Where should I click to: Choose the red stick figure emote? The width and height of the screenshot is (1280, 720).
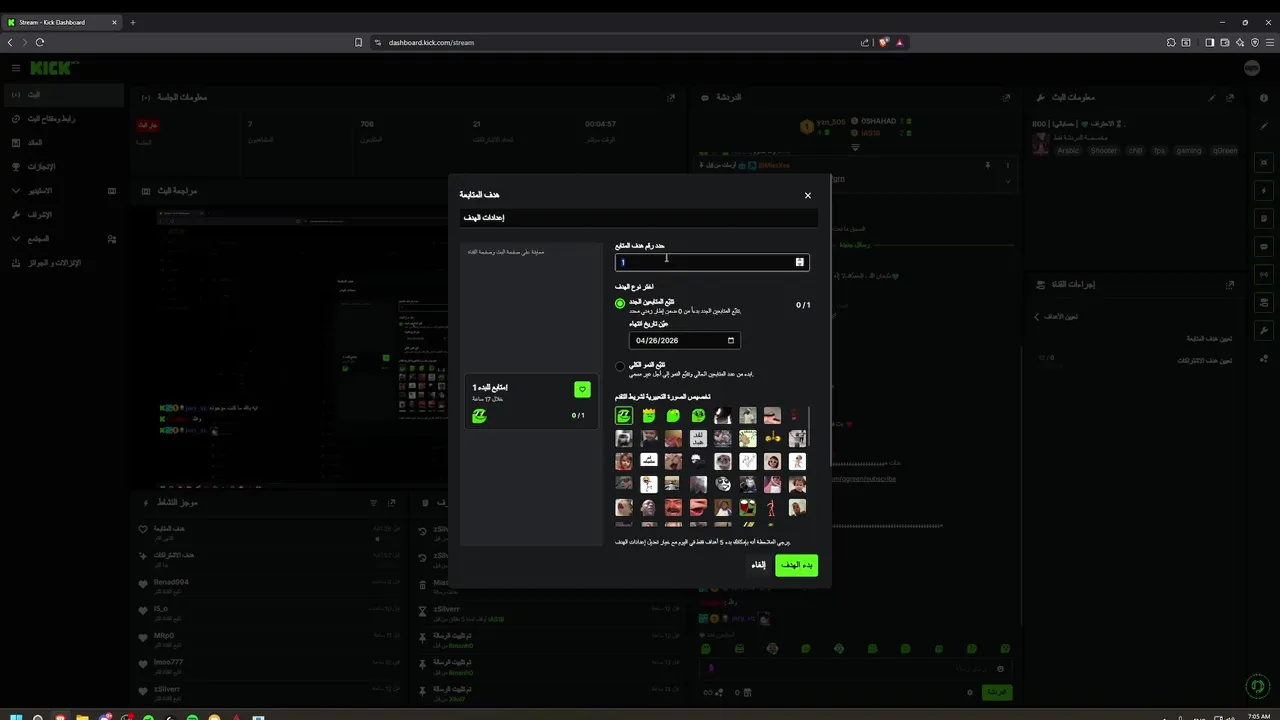772,507
